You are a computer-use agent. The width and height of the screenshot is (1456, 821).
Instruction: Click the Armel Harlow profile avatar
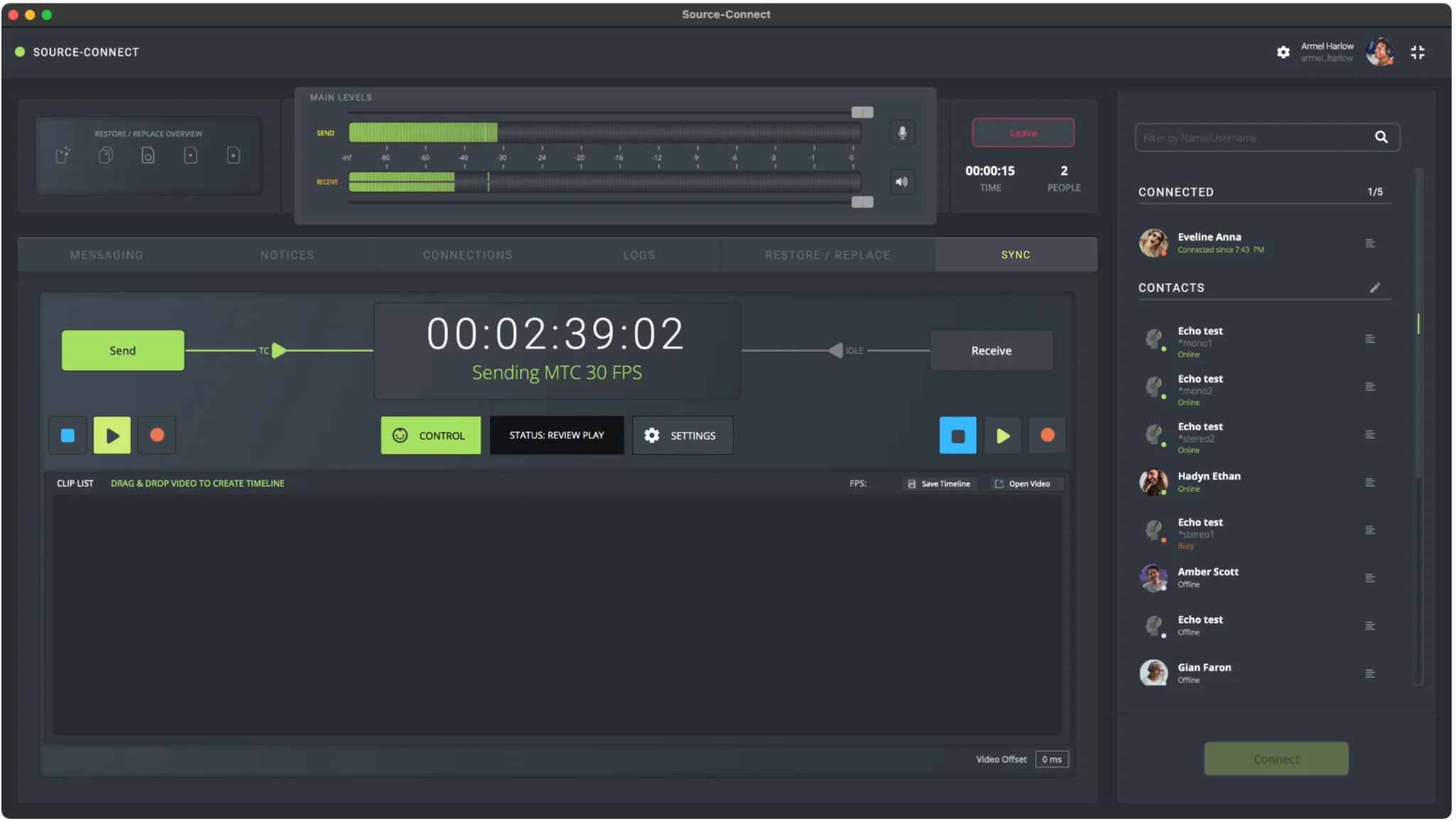pyautogui.click(x=1380, y=52)
